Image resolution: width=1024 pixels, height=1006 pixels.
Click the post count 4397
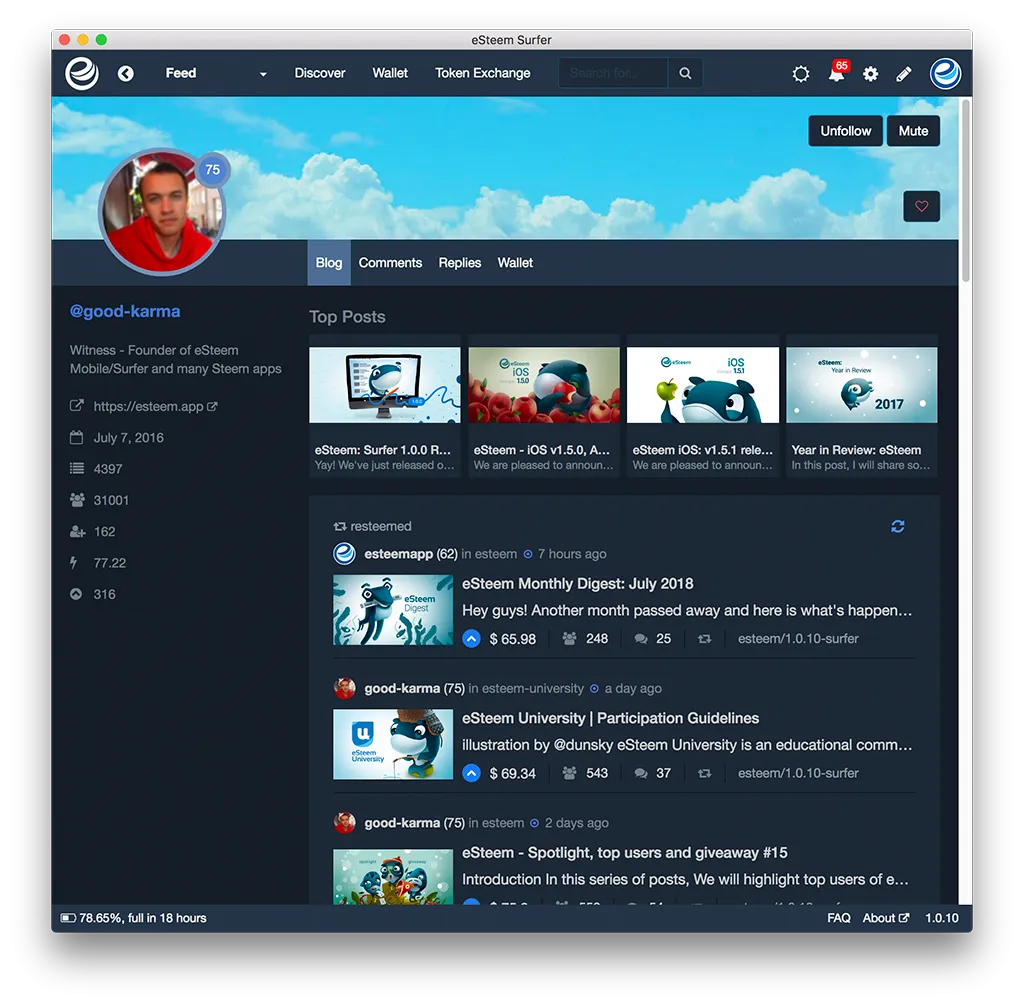[x=108, y=469]
